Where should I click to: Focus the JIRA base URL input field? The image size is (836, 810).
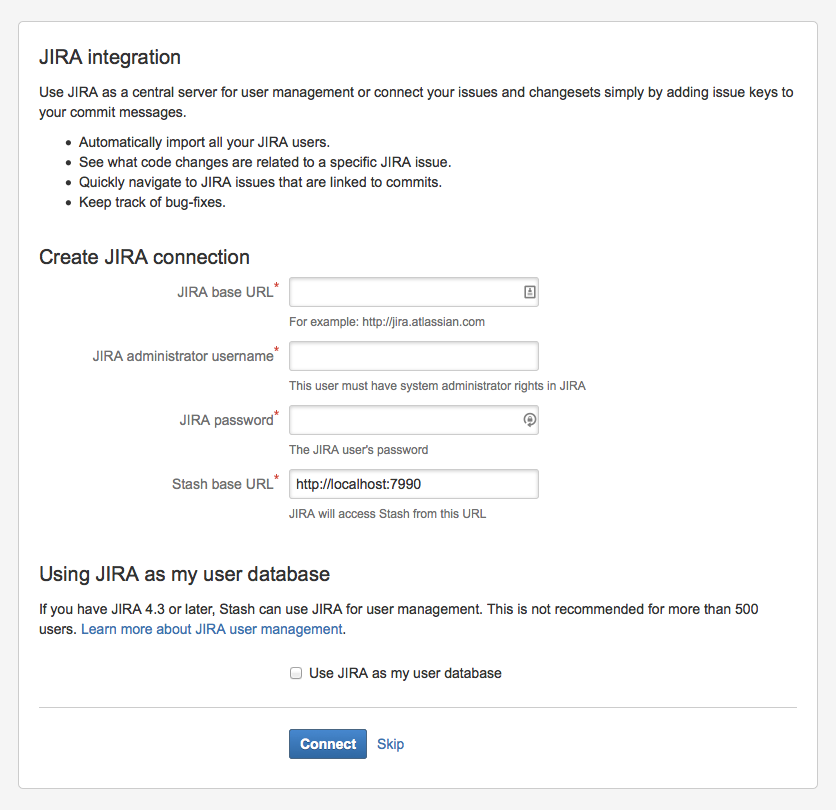pyautogui.click(x=414, y=292)
